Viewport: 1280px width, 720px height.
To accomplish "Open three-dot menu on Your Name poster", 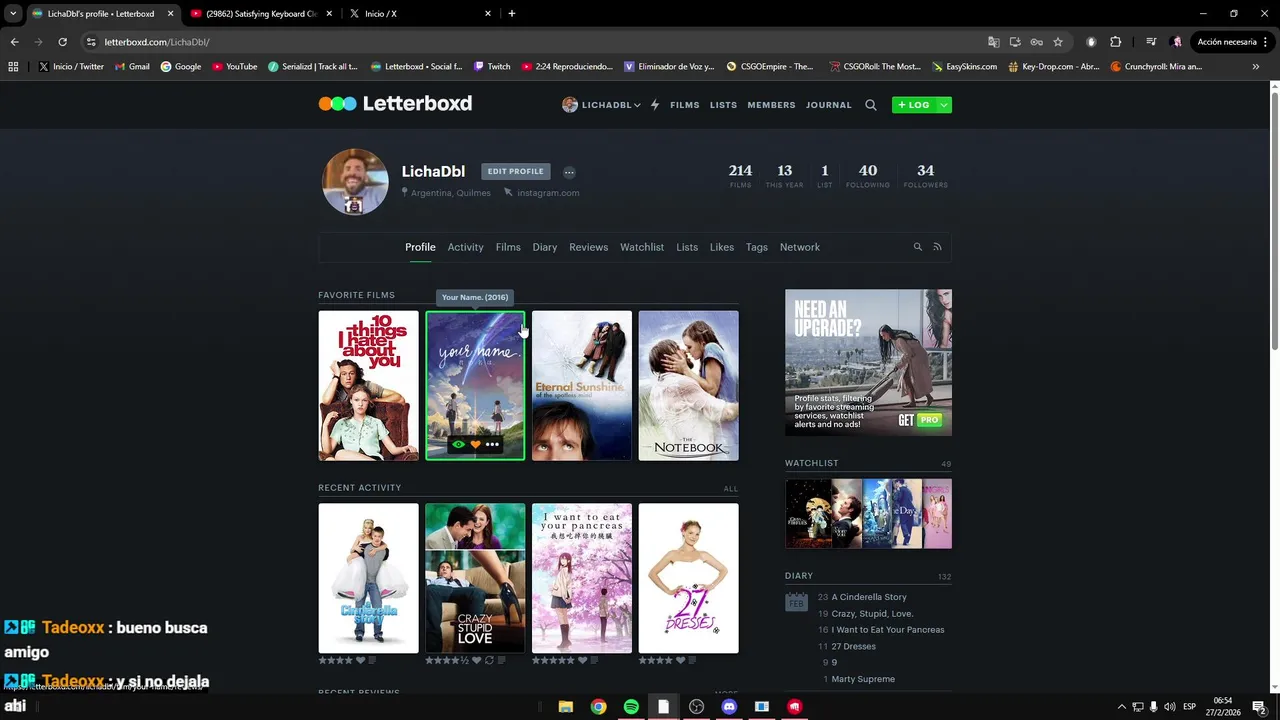I will [492, 445].
